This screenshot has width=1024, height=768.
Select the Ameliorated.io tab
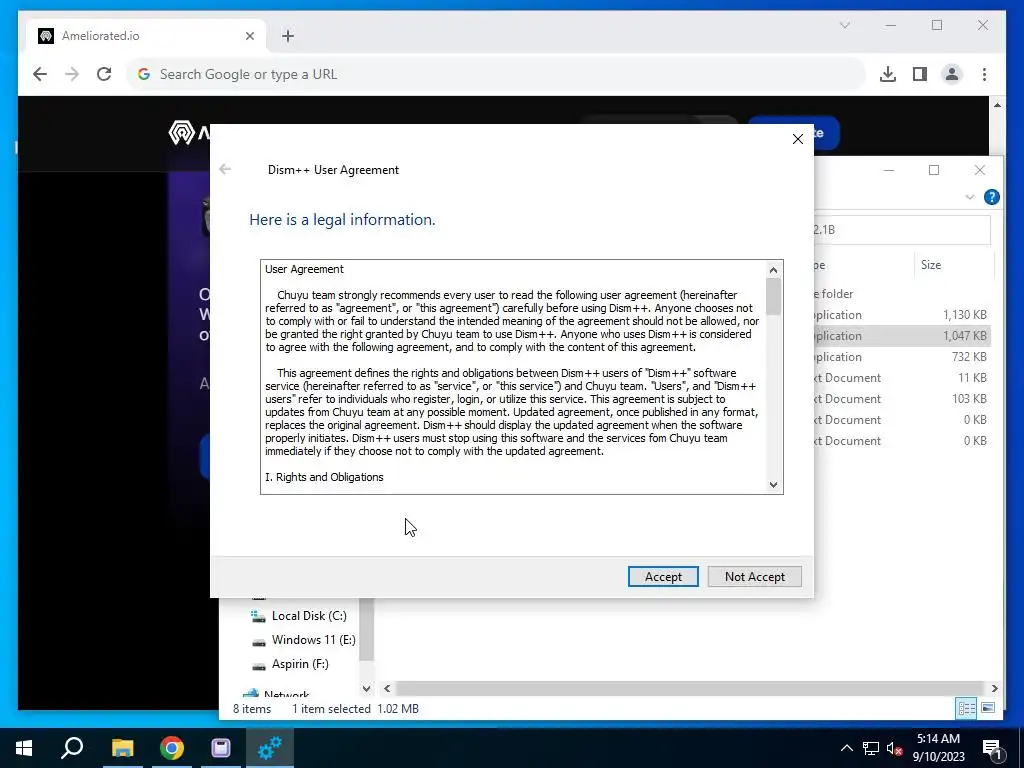coord(147,36)
